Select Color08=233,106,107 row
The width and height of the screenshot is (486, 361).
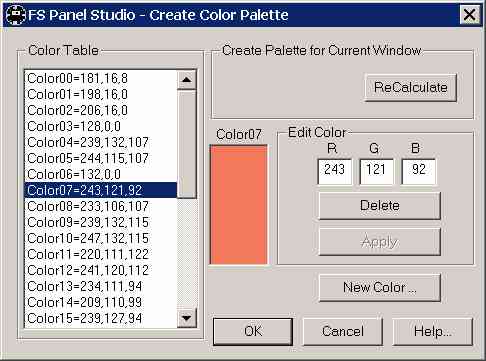(x=101, y=206)
